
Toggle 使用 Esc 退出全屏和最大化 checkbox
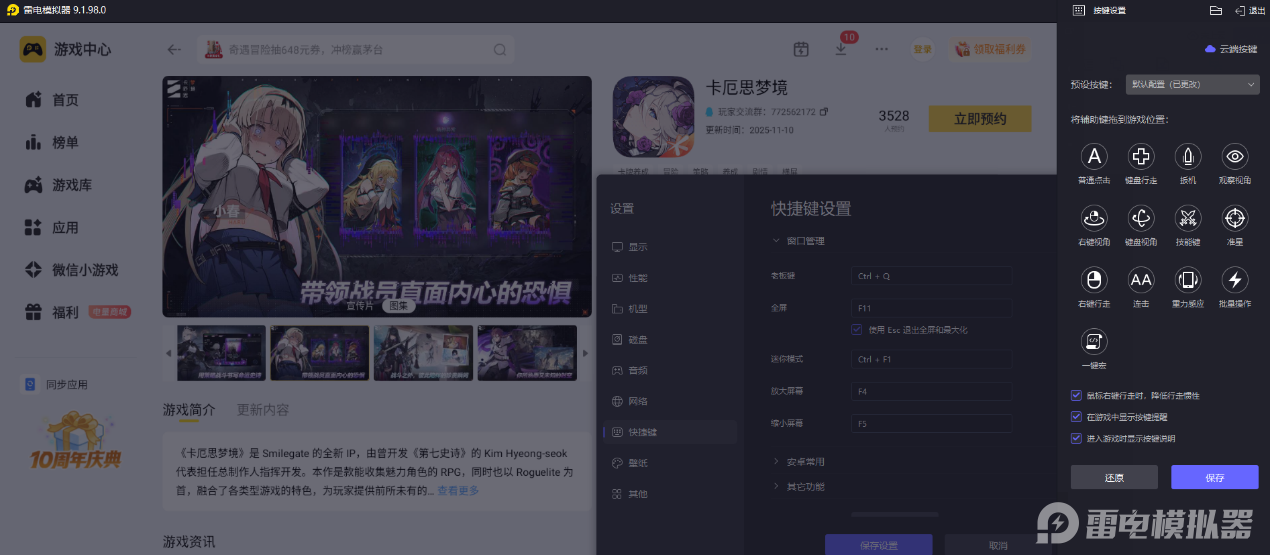(x=856, y=329)
